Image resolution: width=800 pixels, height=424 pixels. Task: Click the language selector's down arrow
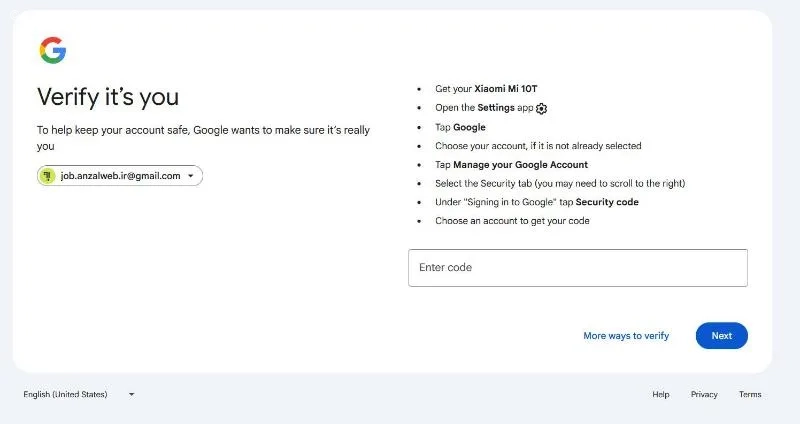132,394
